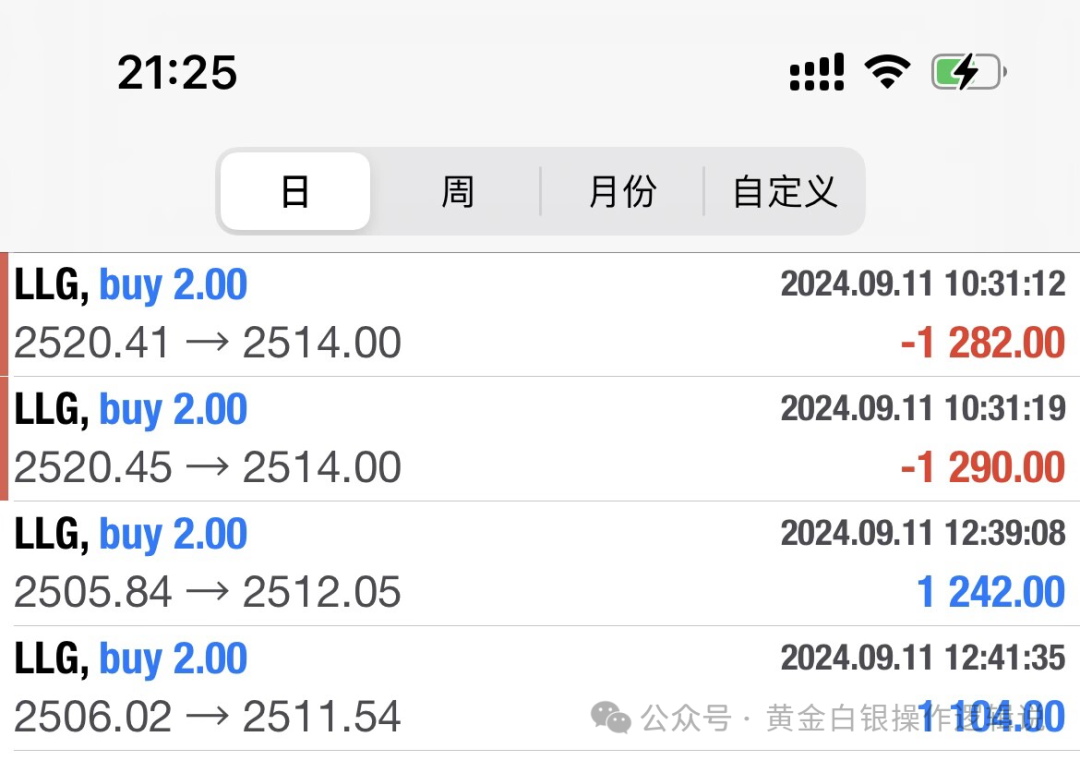Switch to the 周 (week) tab
Viewport: 1080px width, 761px height.
tap(458, 191)
